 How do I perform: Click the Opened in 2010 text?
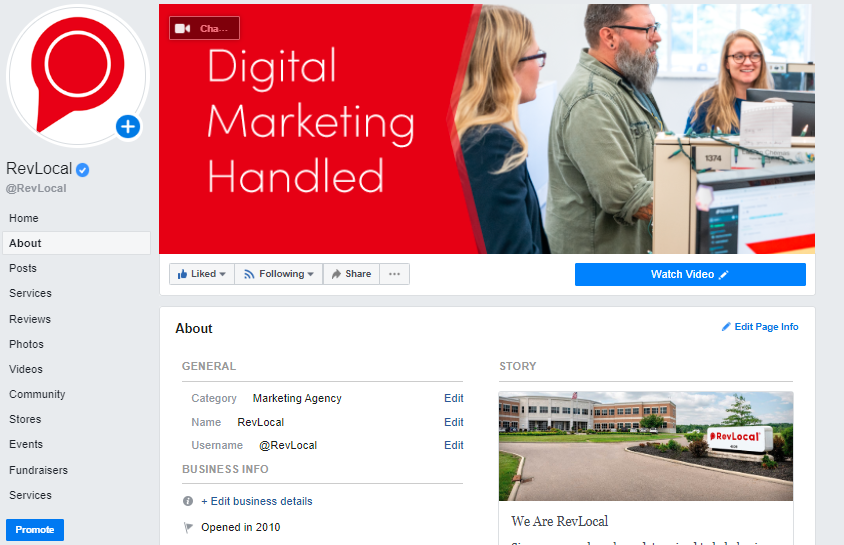click(x=241, y=527)
